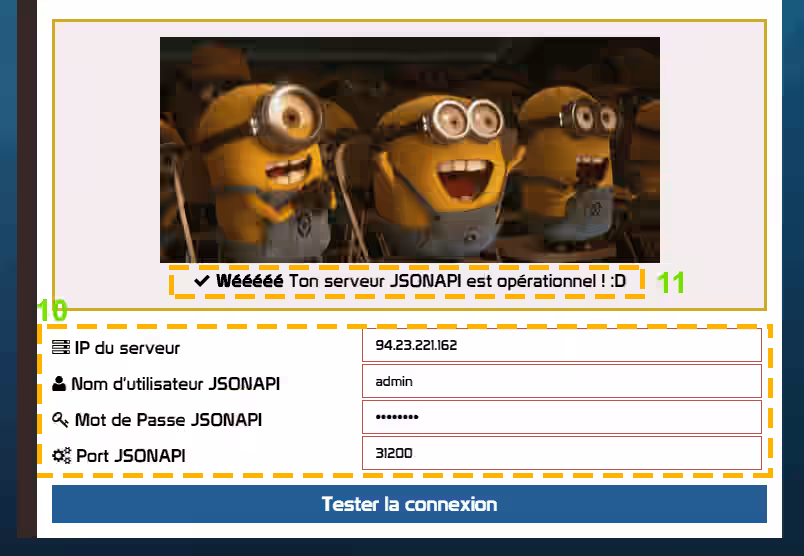Click the gears icon beside Port JSONAPI
The height and width of the screenshot is (556, 804).
[62, 455]
